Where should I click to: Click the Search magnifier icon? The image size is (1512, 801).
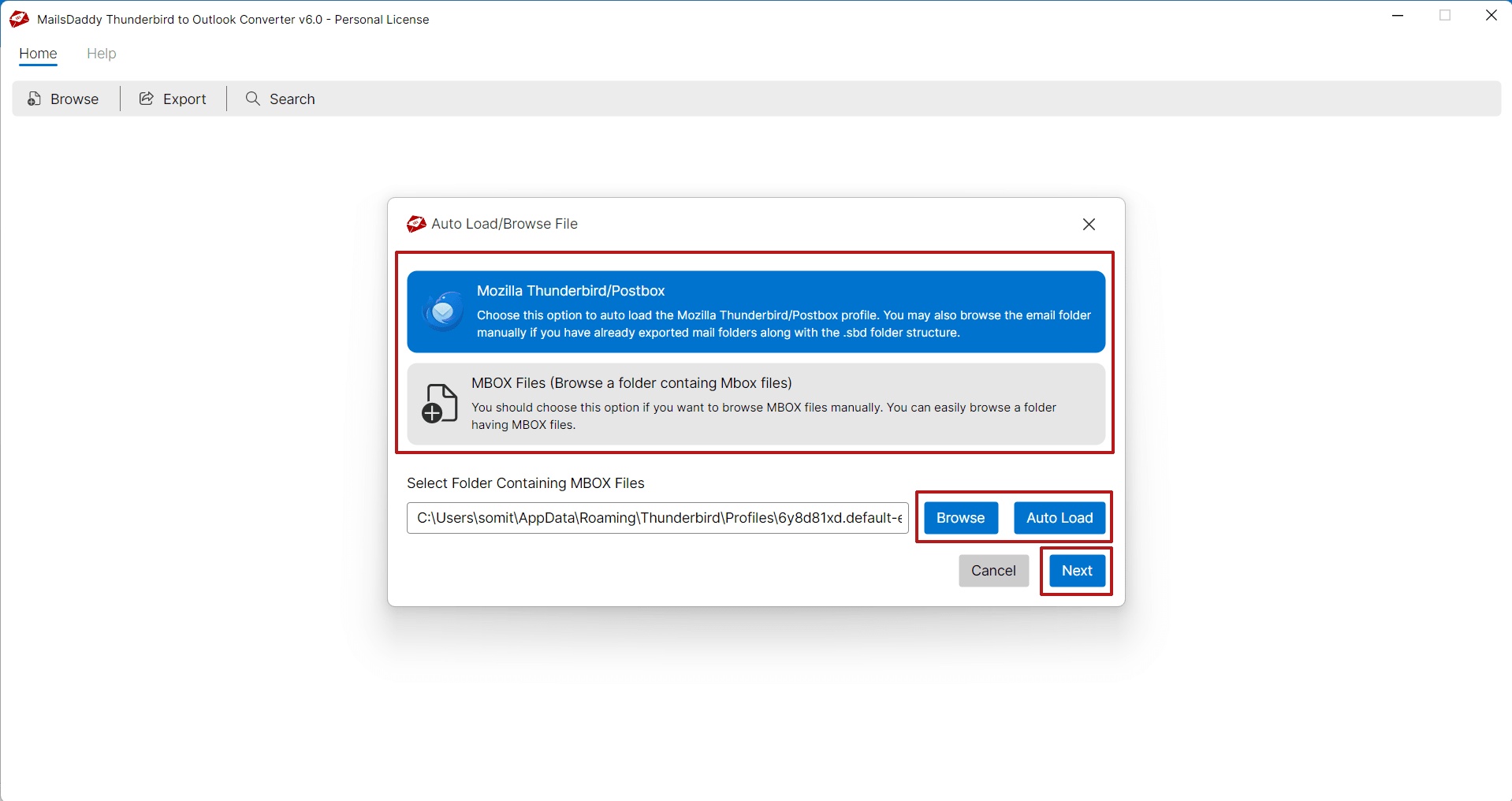[252, 99]
